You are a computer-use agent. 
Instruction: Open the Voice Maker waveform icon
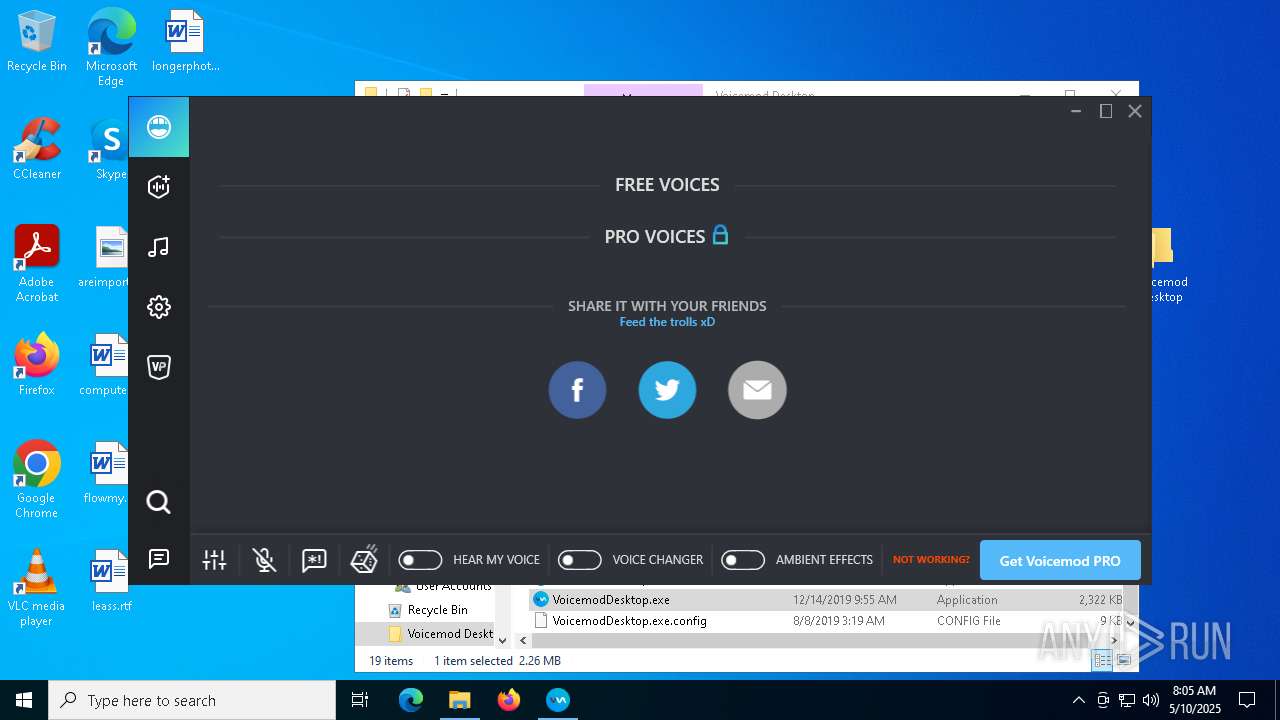point(158,187)
